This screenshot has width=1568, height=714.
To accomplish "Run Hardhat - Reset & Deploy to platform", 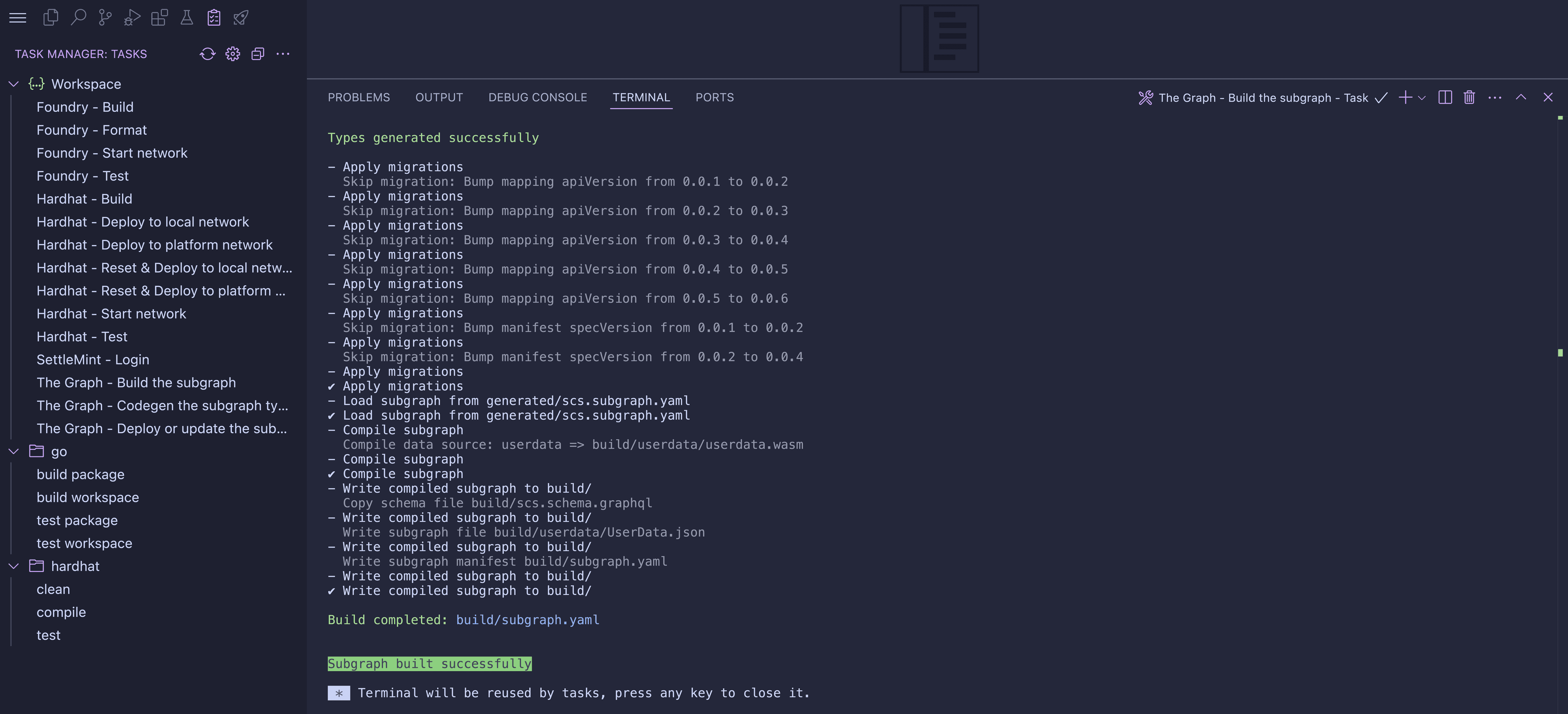I will click(x=161, y=291).
